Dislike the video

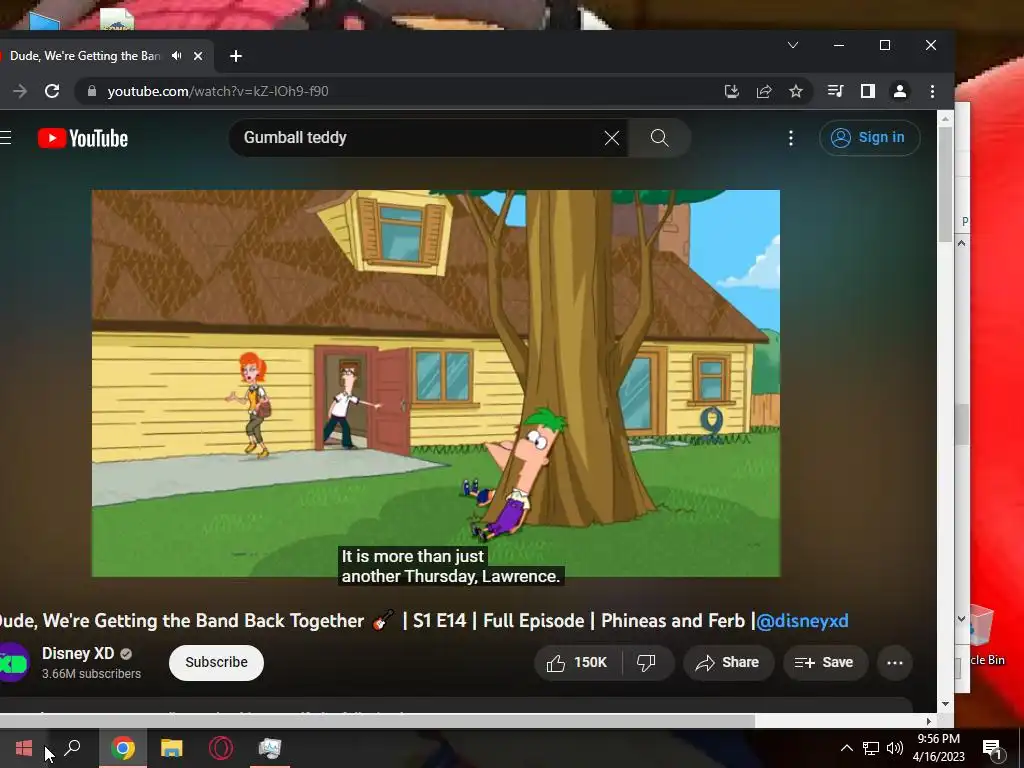pyautogui.click(x=646, y=663)
